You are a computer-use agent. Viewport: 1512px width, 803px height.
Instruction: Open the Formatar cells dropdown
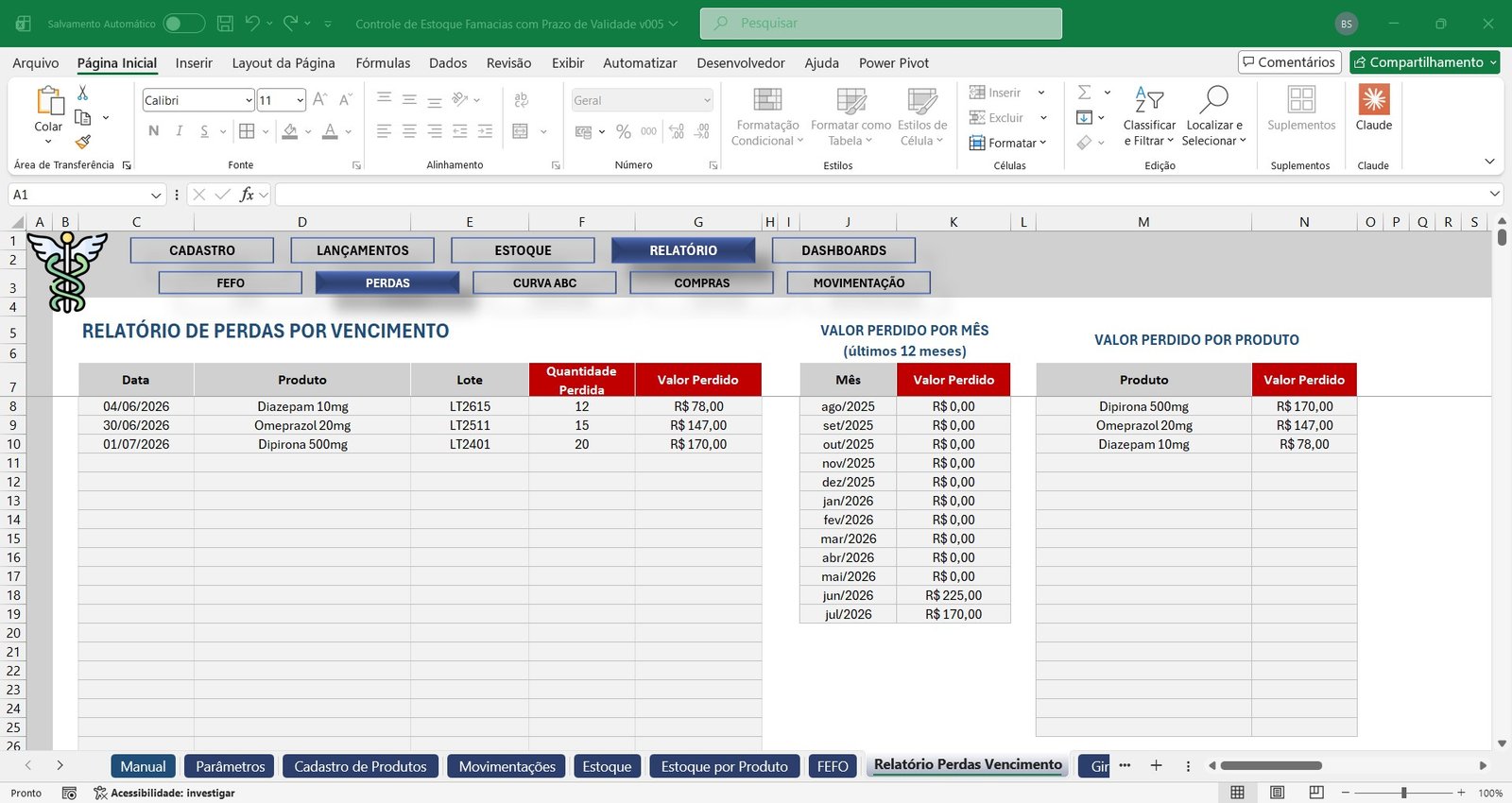coord(1008,143)
